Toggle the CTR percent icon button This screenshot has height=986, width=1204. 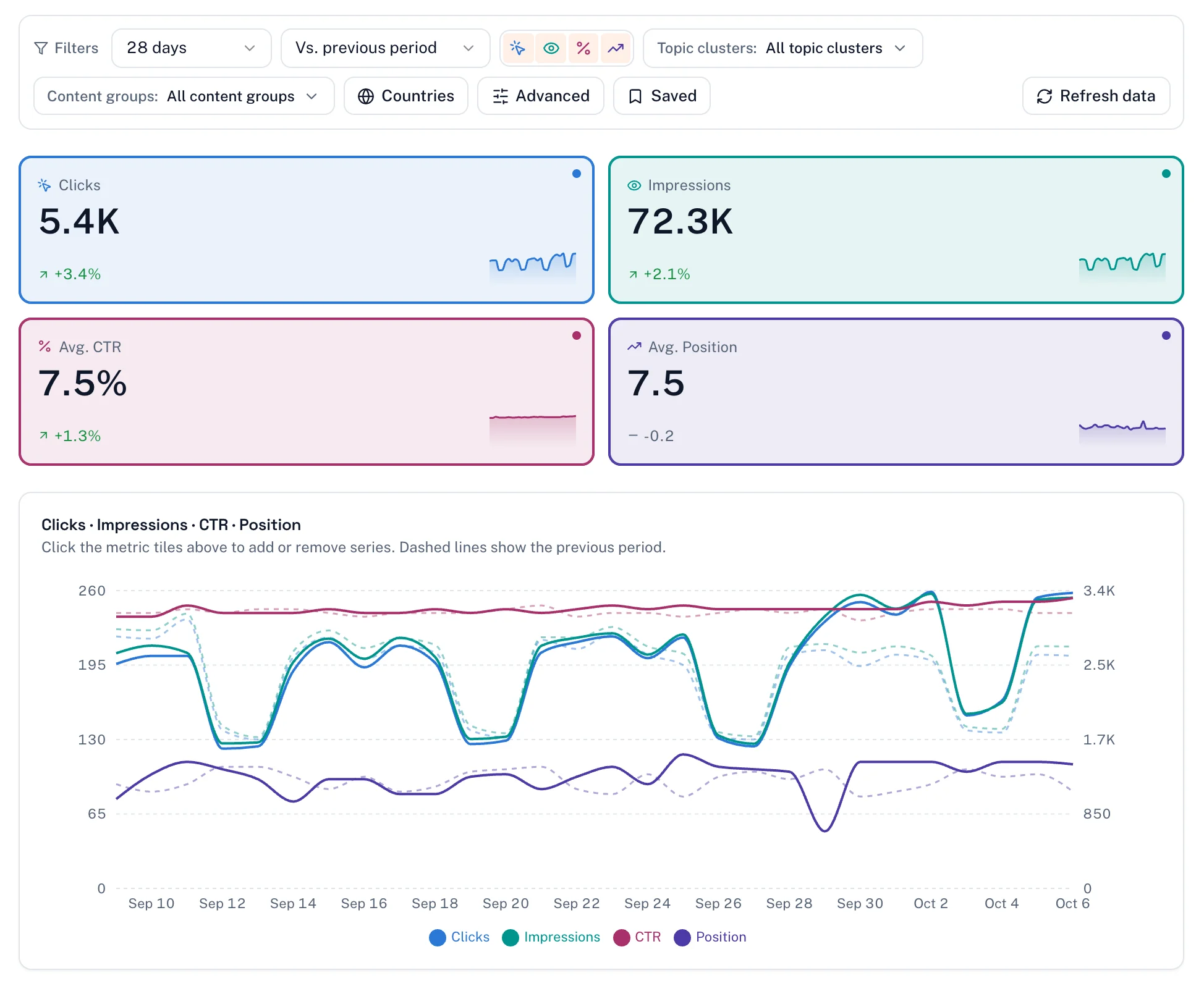(583, 48)
